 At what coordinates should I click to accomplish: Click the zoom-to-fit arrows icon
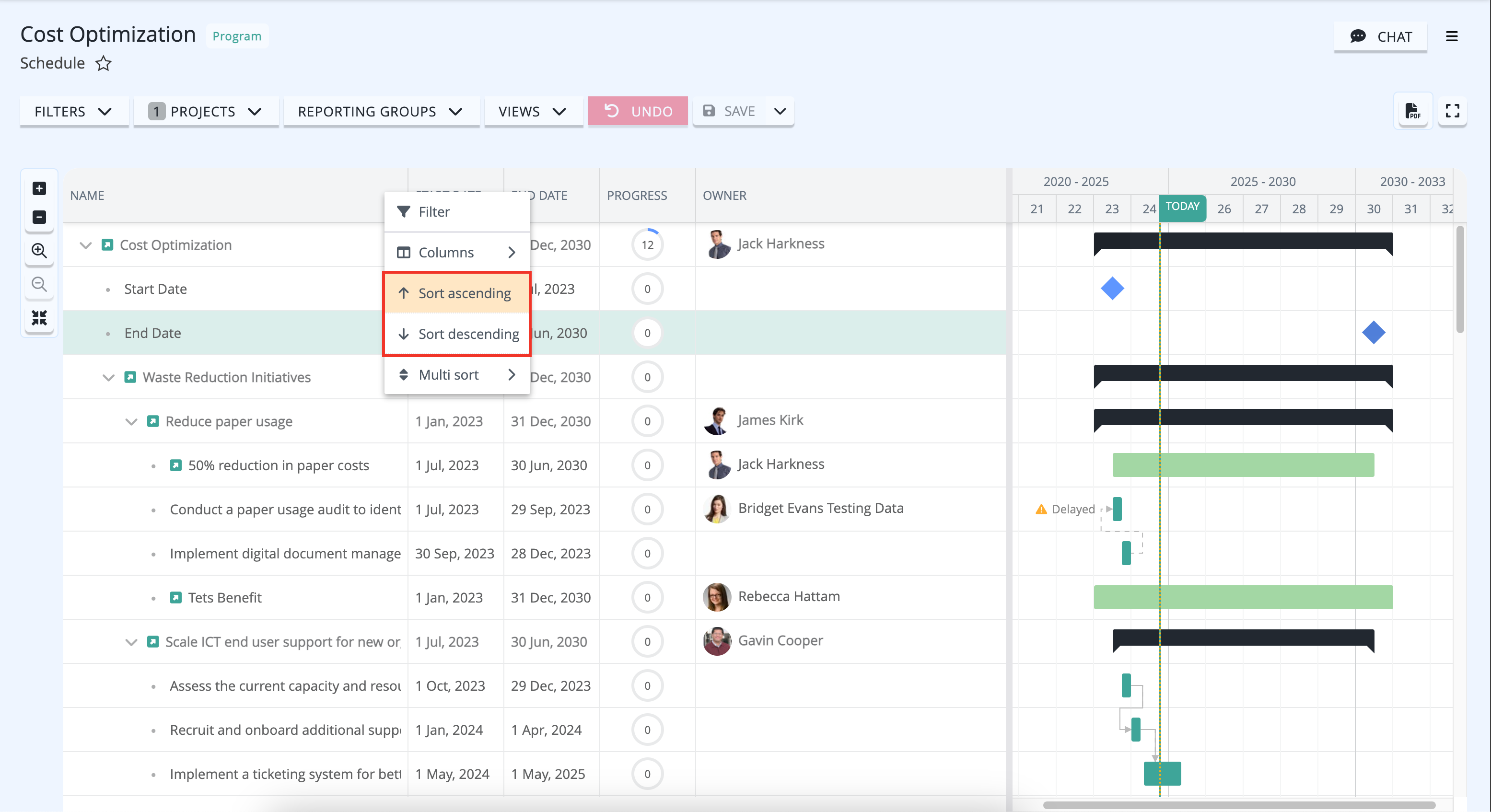pyautogui.click(x=39, y=317)
